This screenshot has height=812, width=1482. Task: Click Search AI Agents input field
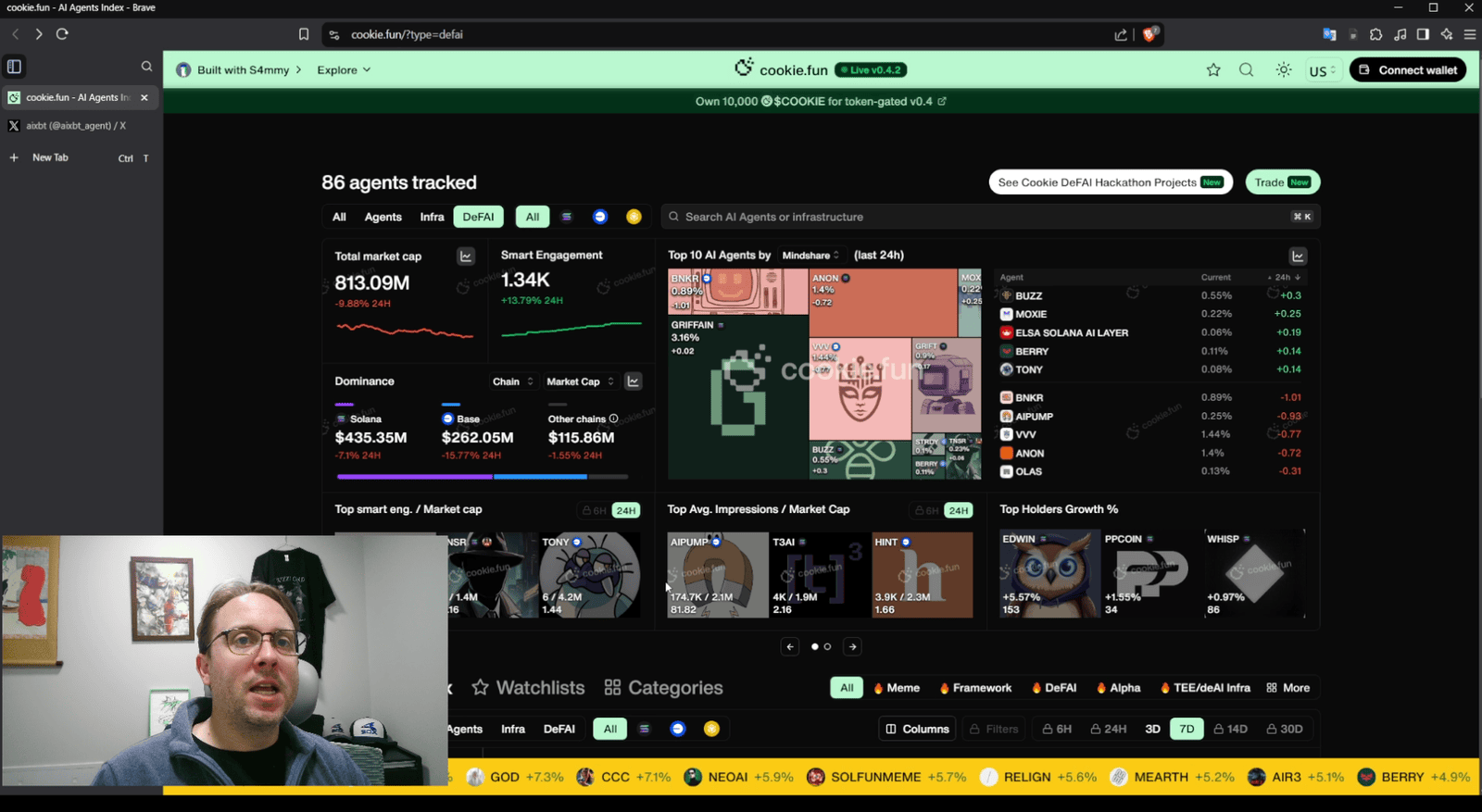[x=991, y=217]
